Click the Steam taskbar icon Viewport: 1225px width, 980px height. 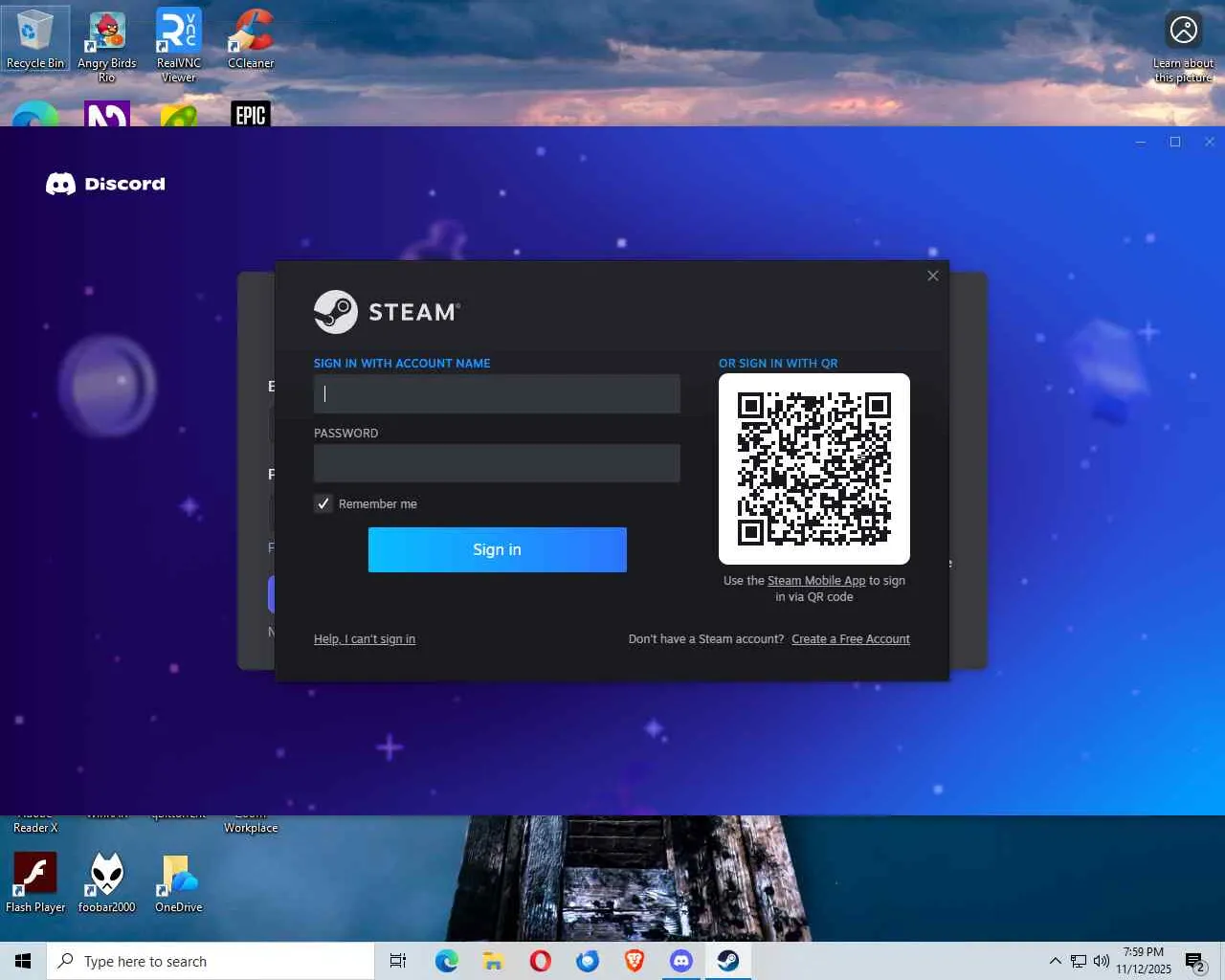point(728,961)
